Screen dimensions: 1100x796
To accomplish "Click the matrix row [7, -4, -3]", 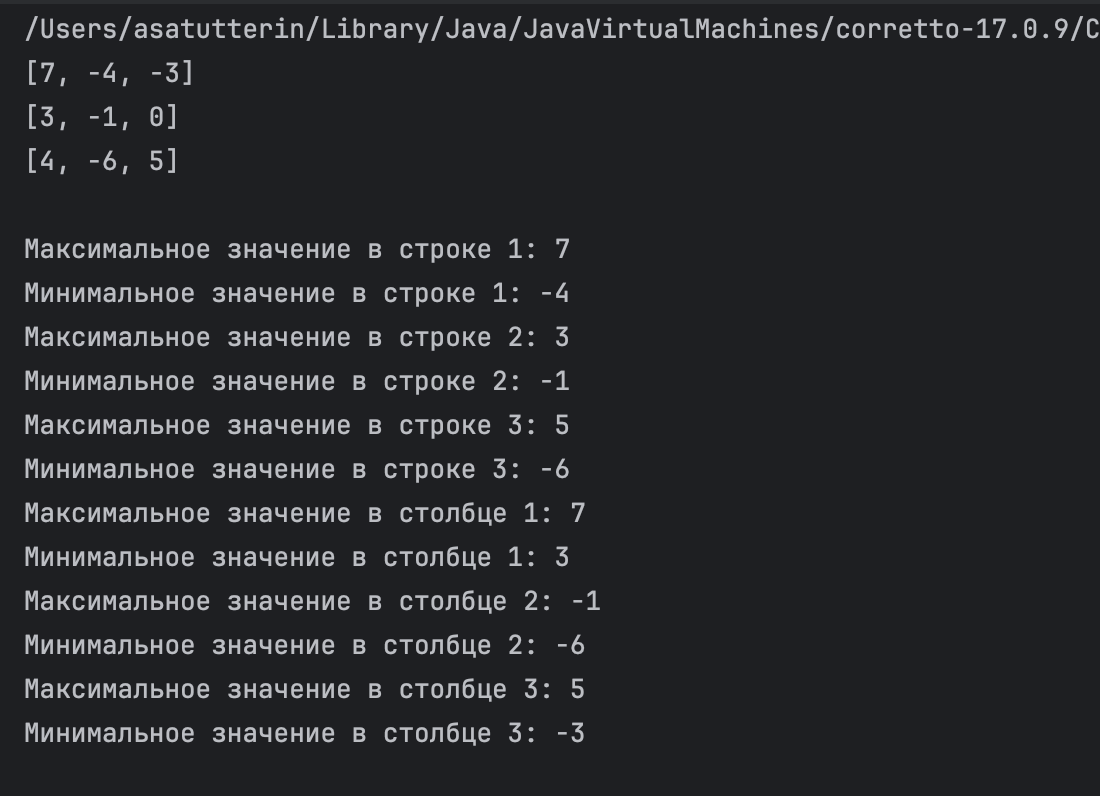I will [x=109, y=73].
